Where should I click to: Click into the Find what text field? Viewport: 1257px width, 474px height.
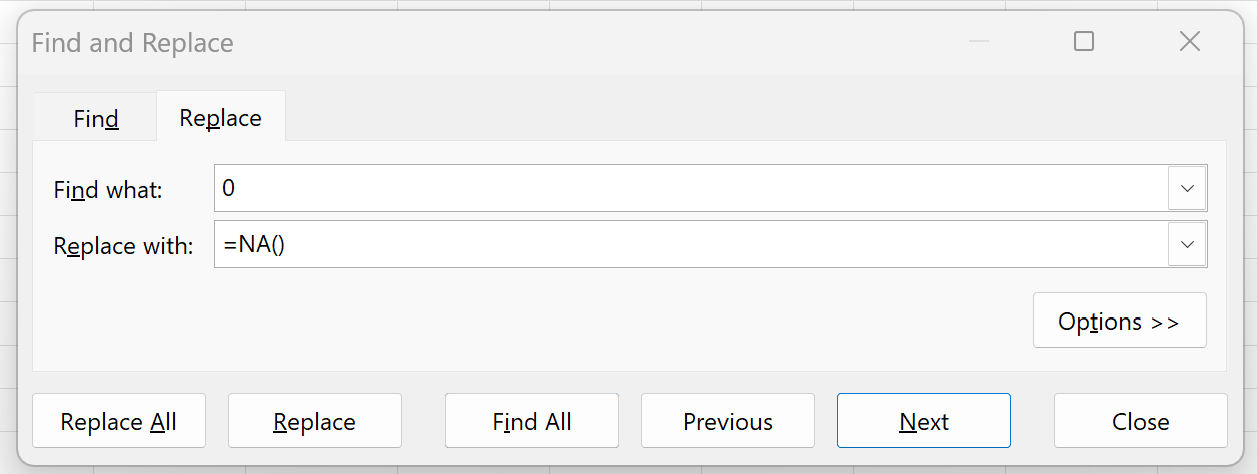pos(690,188)
